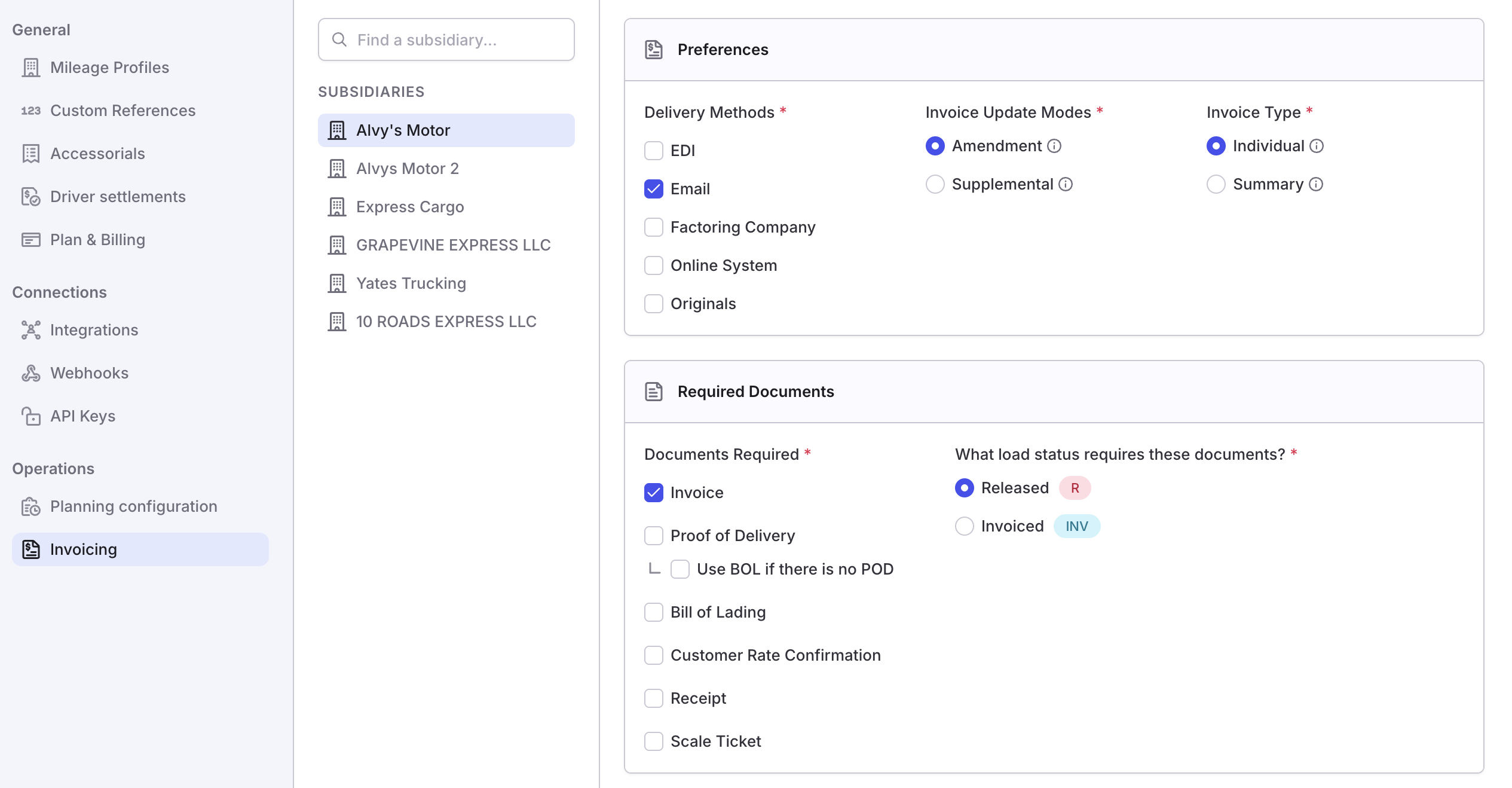This screenshot has height=788, width=1512.
Task: Choose Summary invoice type
Action: (x=1216, y=184)
